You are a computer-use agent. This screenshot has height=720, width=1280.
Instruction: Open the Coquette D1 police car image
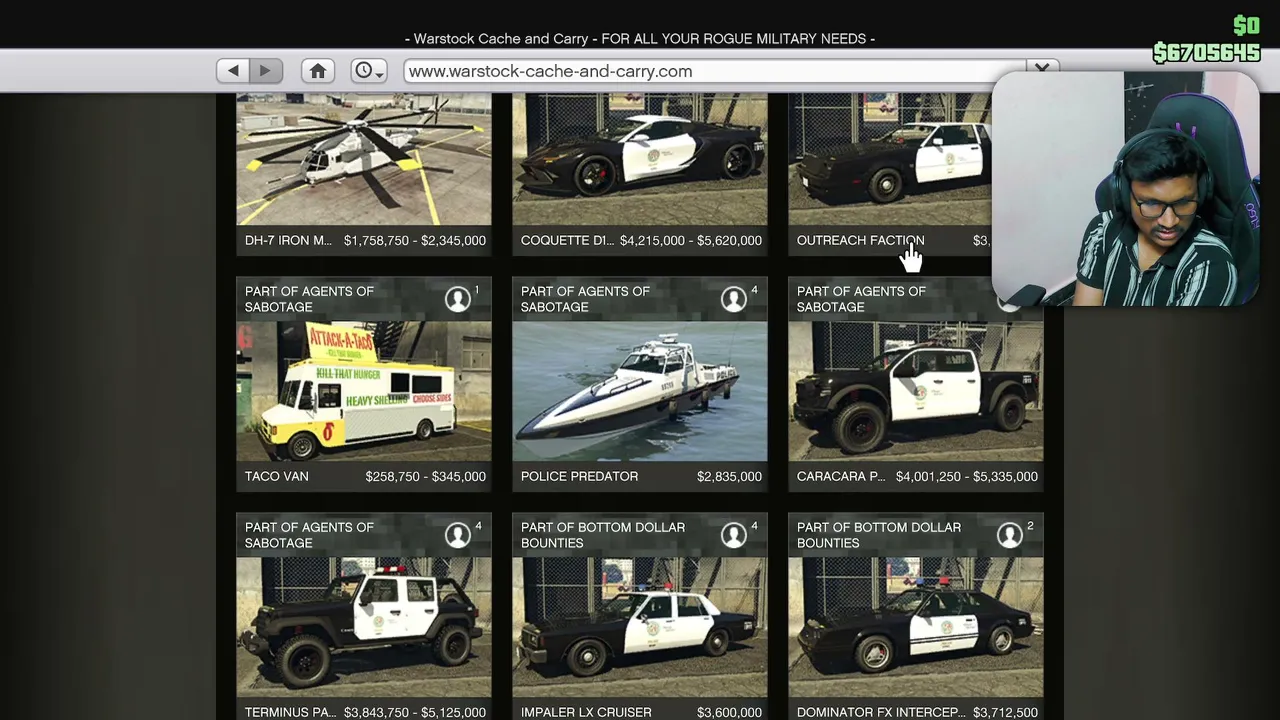point(640,160)
